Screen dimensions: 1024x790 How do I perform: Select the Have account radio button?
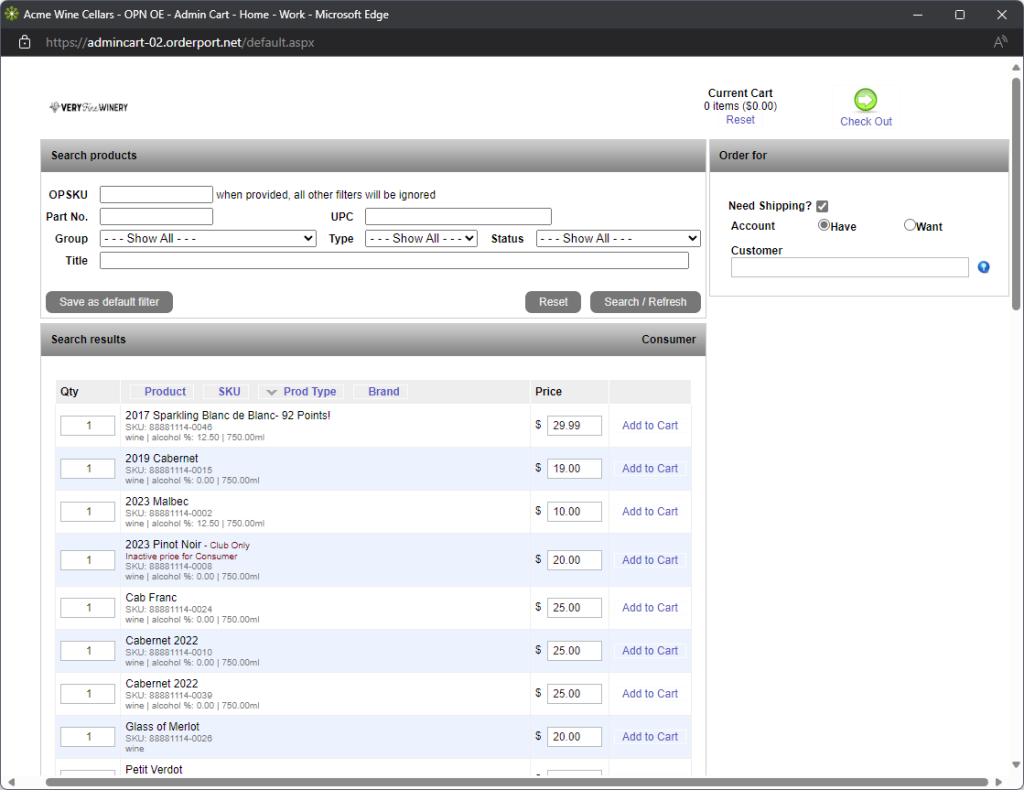click(x=824, y=225)
